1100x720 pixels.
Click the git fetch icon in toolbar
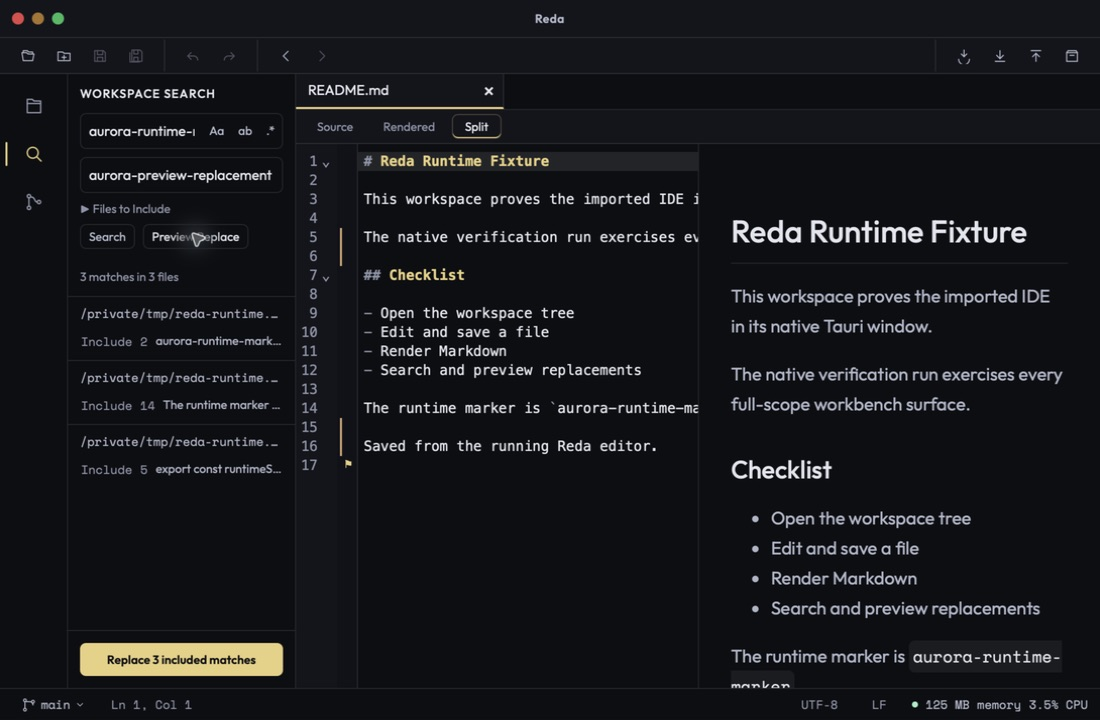pyautogui.click(x=964, y=56)
